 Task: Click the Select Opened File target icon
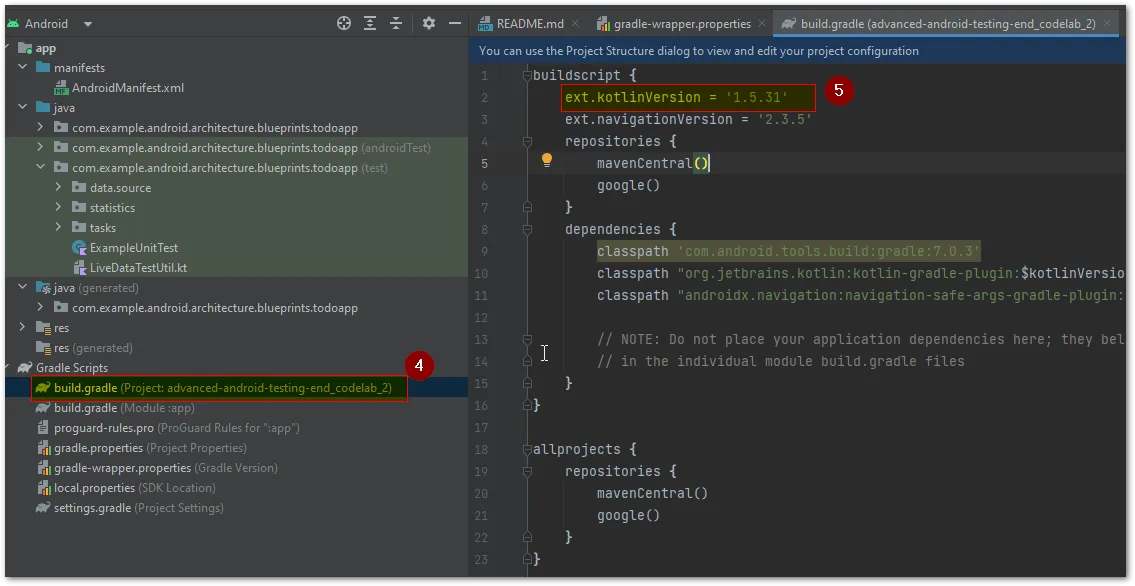pyautogui.click(x=344, y=23)
